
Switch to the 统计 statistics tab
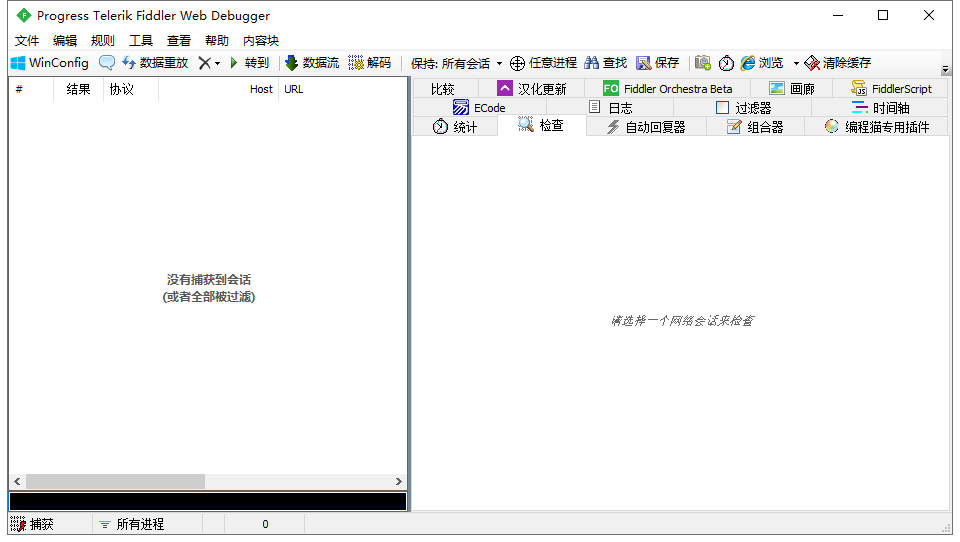tap(455, 127)
